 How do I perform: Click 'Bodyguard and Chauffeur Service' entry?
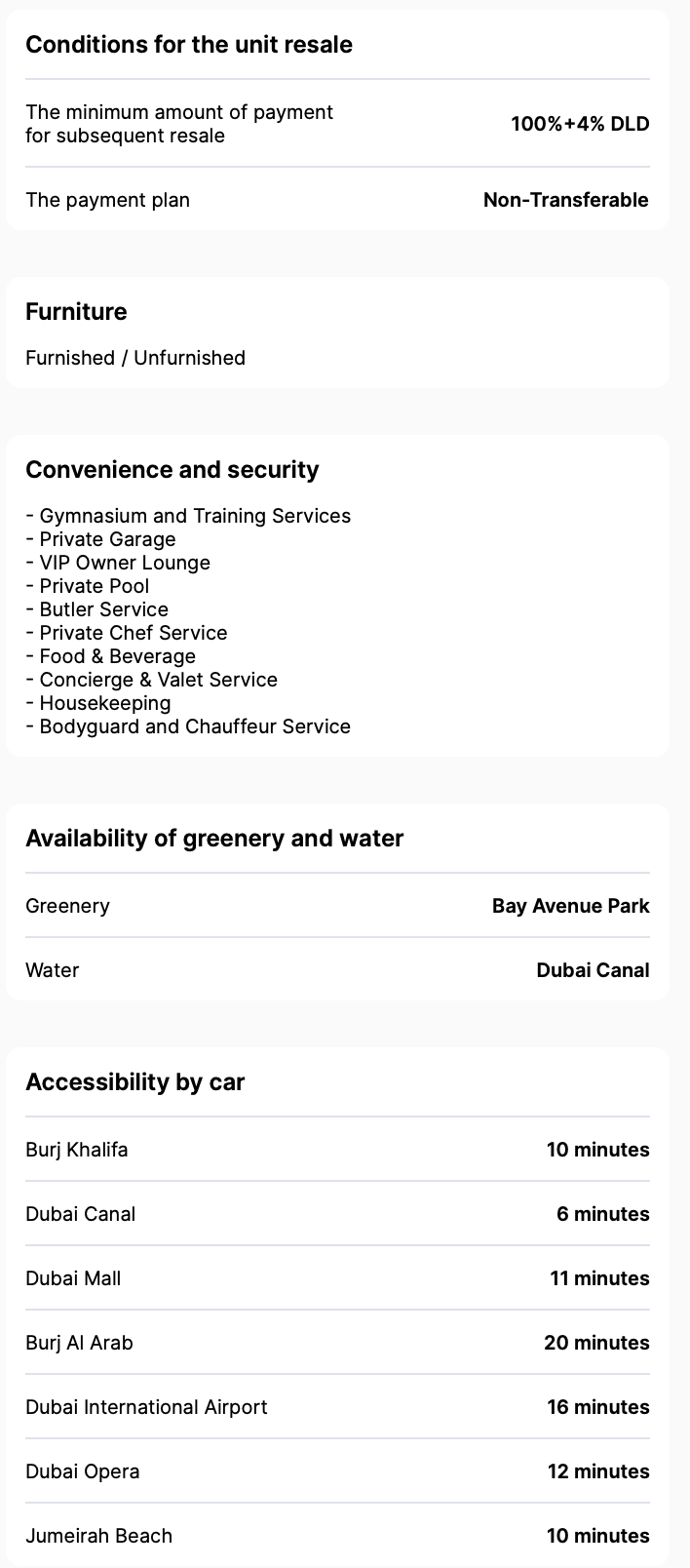pos(195,726)
